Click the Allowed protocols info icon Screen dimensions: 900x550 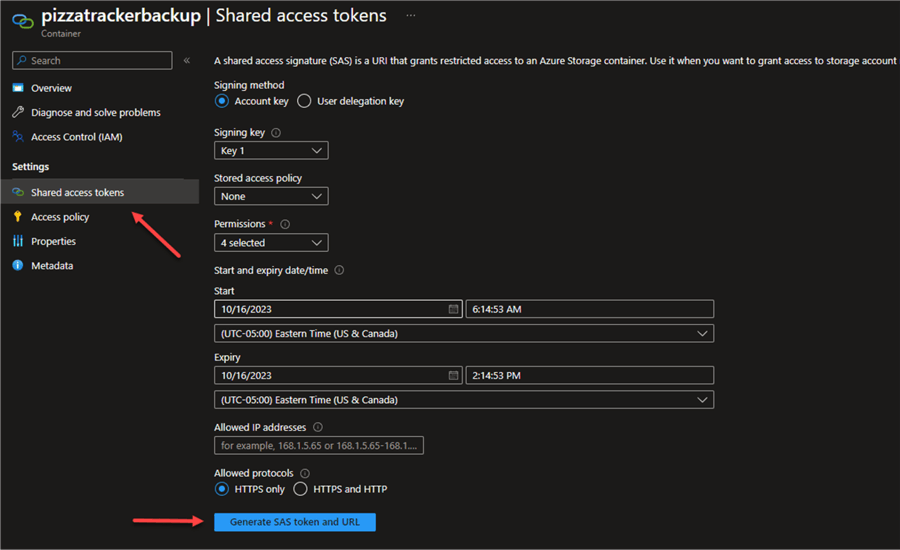tap(305, 473)
